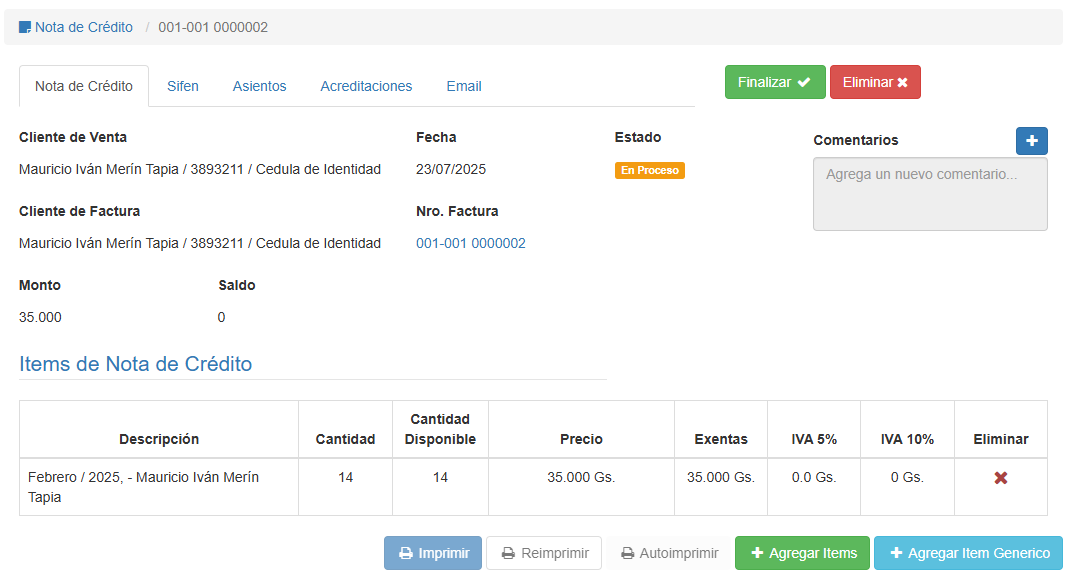Viewport: 1069px width, 582px height.
Task: Click the En Proceso status badge
Action: point(650,171)
